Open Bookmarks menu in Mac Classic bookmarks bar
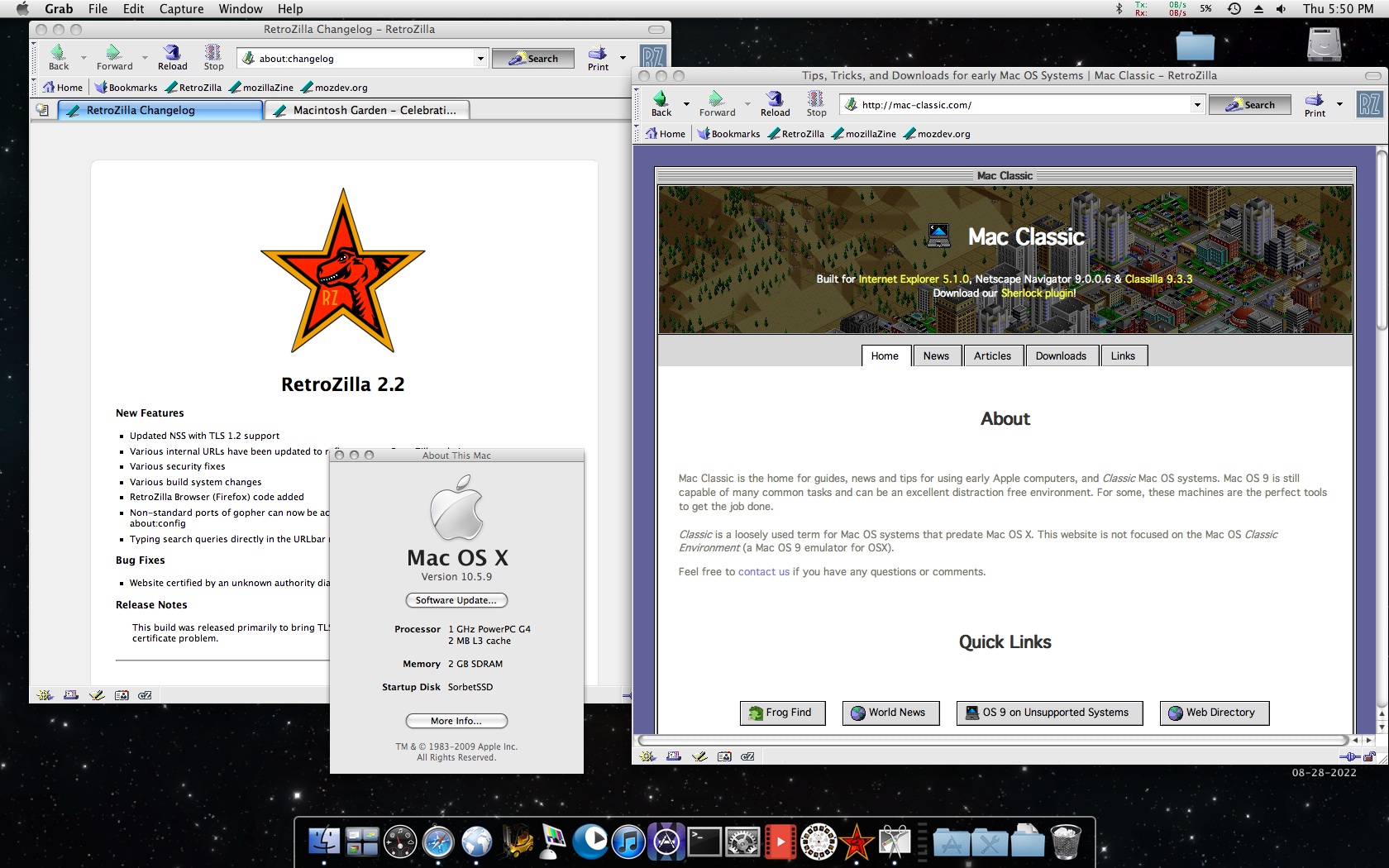 tap(728, 134)
